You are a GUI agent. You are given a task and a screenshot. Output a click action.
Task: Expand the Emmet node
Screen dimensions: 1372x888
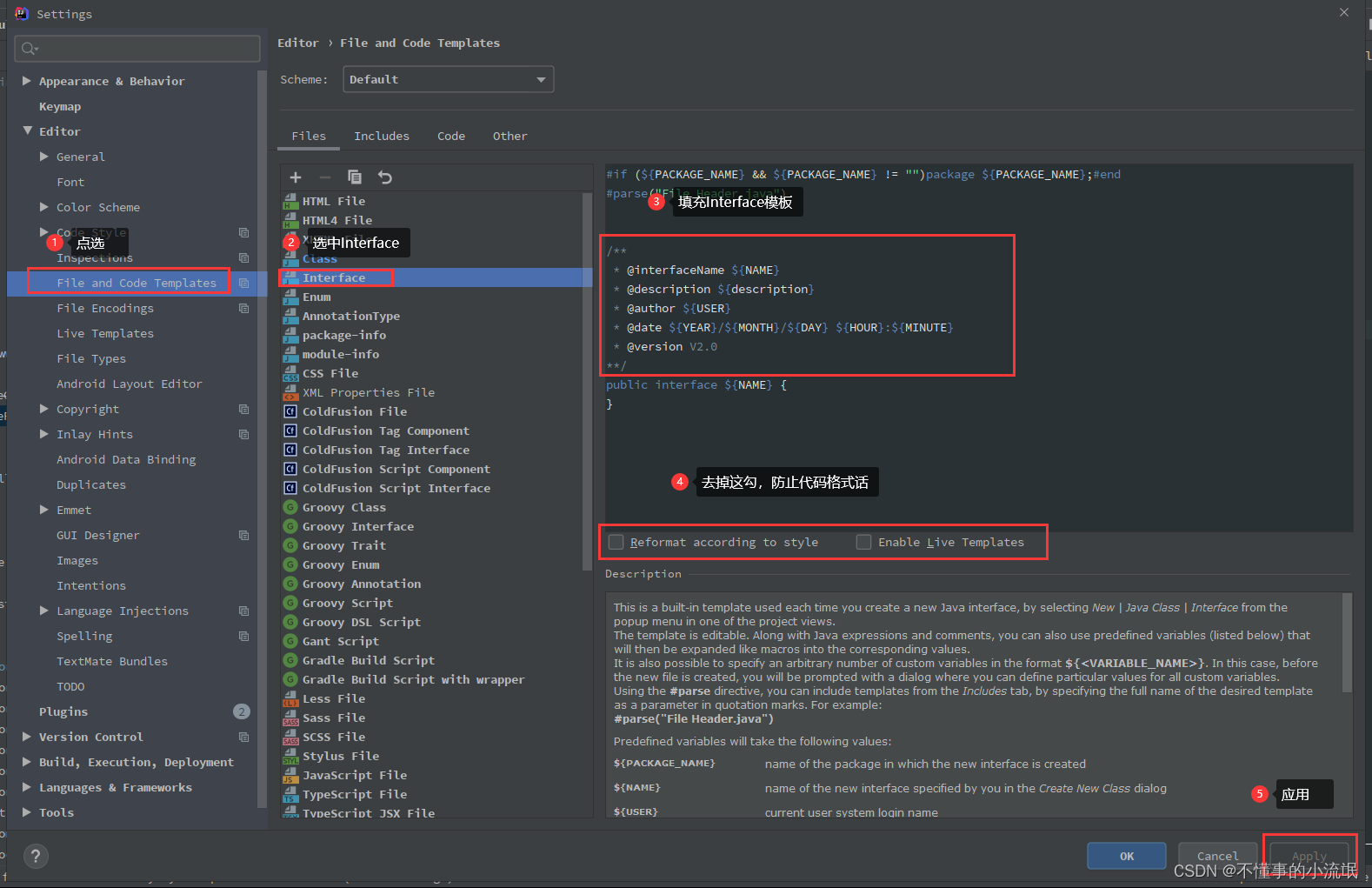44,510
